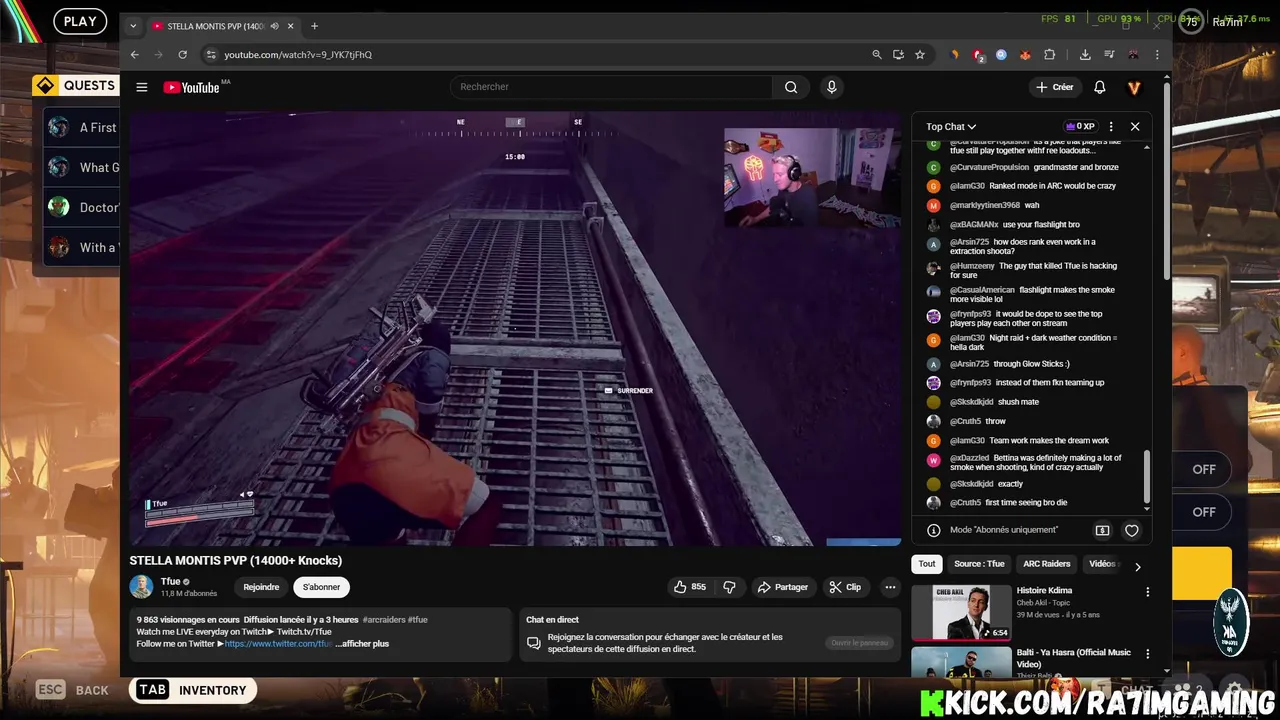Dislike the video with thumbs down
1280x720 pixels.
click(x=730, y=587)
